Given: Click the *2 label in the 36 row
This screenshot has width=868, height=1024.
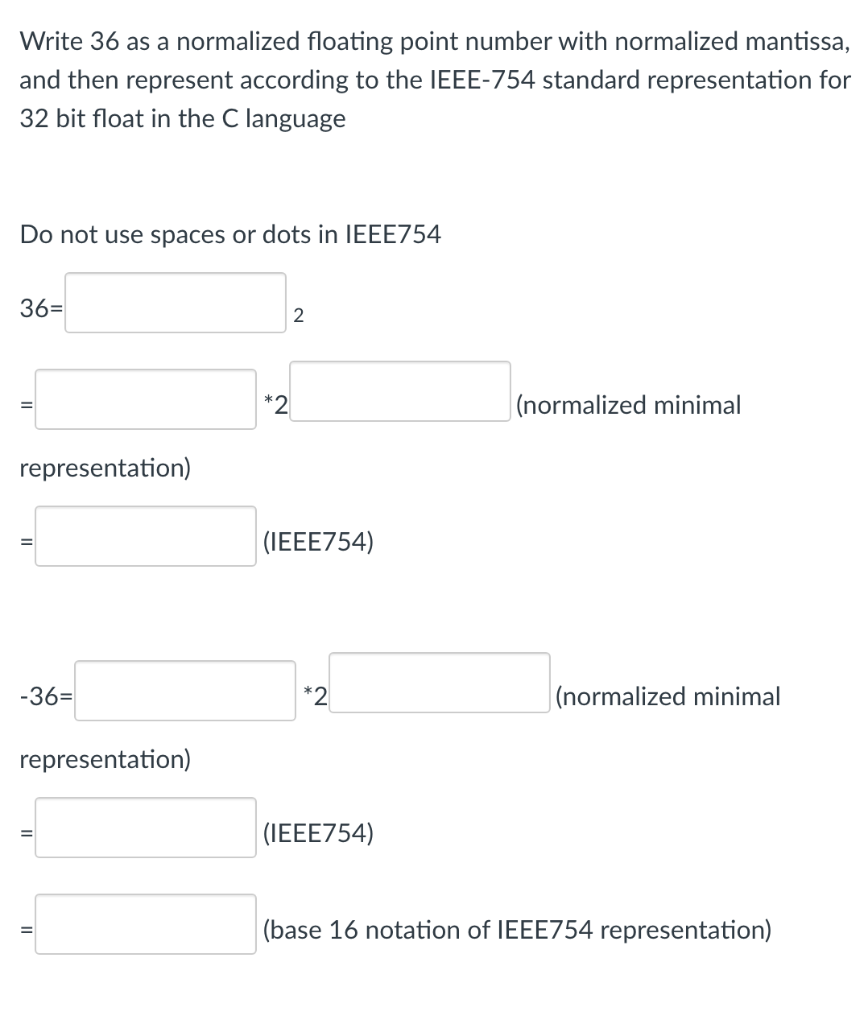Looking at the screenshot, I should pos(272,405).
